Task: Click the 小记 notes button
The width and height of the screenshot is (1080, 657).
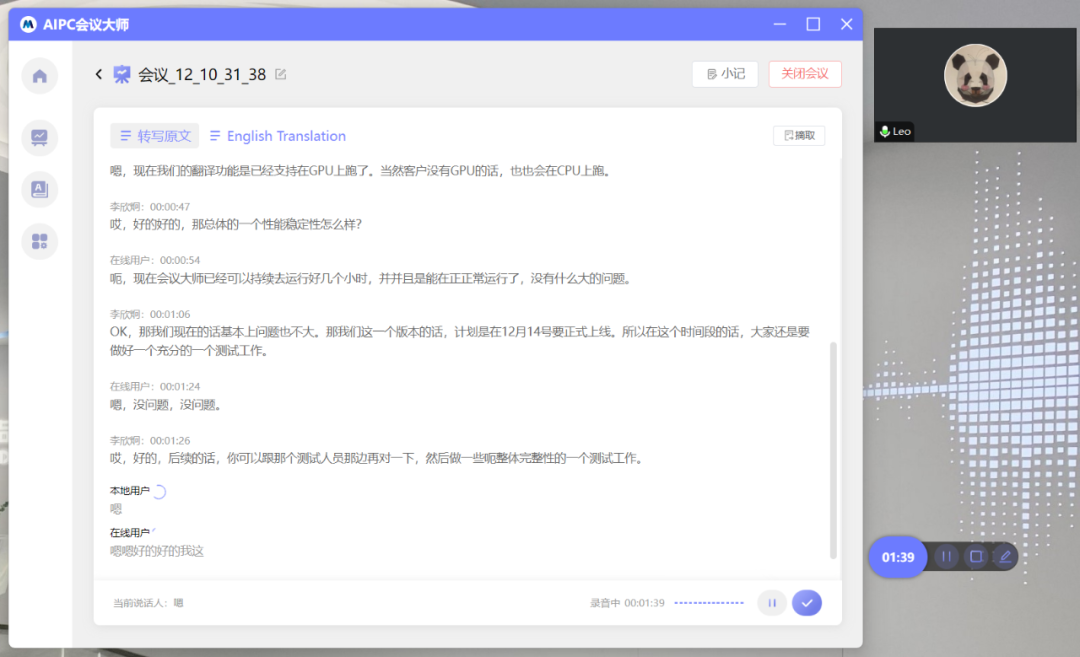Action: point(725,74)
